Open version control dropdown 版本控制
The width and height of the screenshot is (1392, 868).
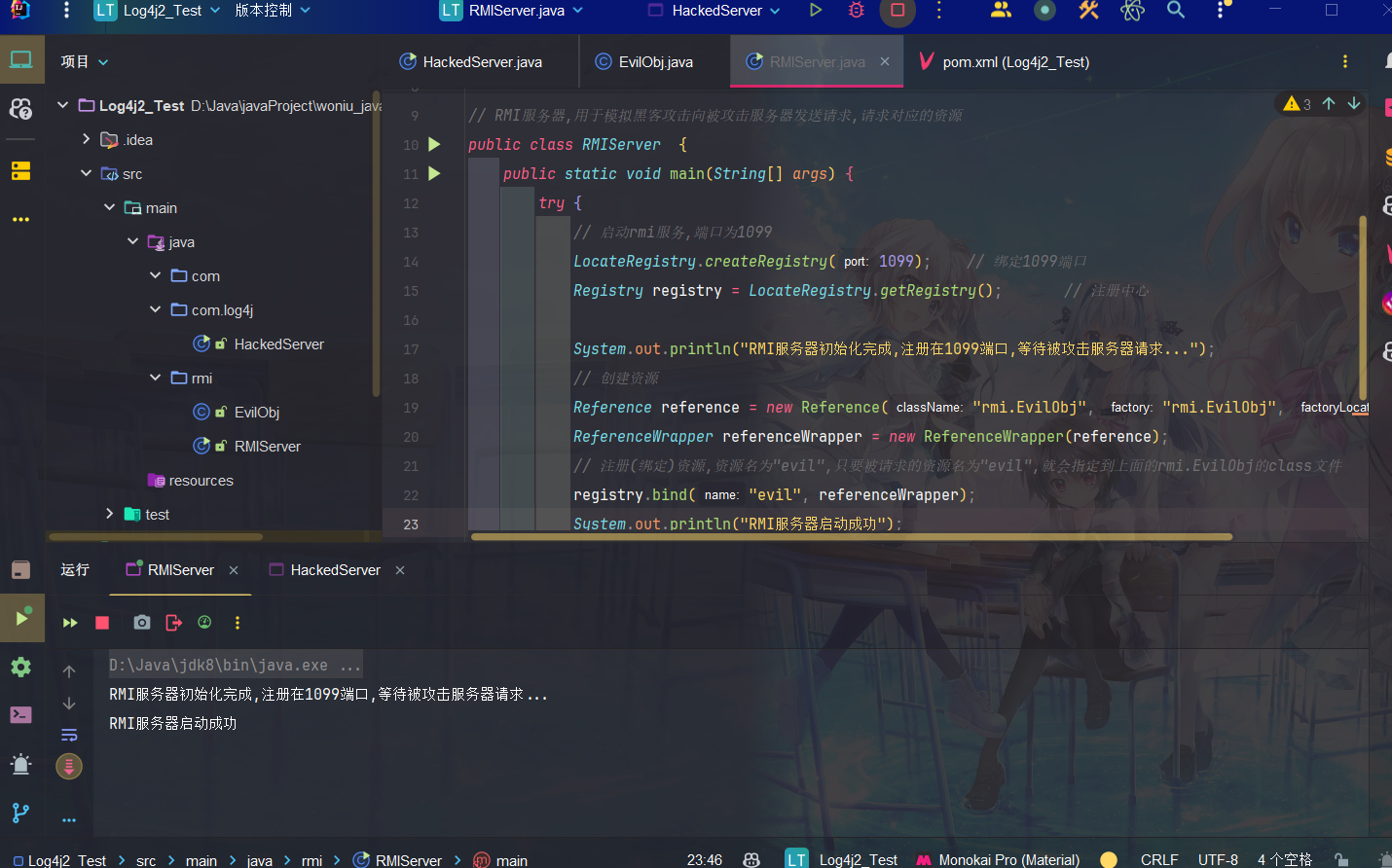(273, 11)
